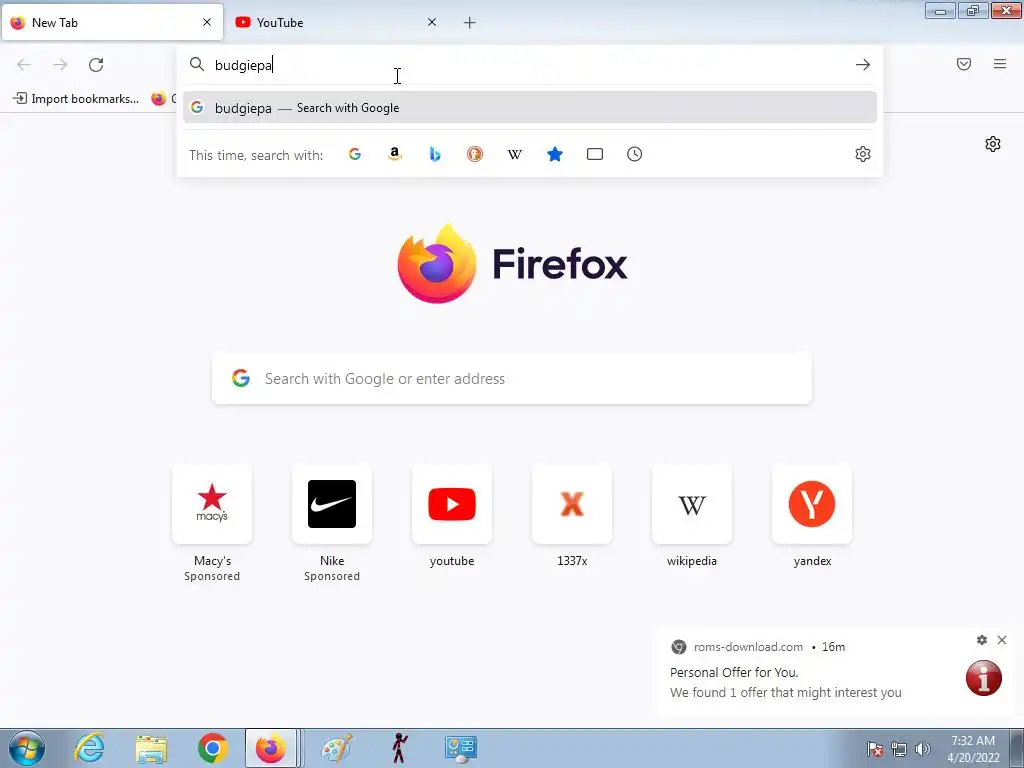Click the network tray icon

click(899, 749)
